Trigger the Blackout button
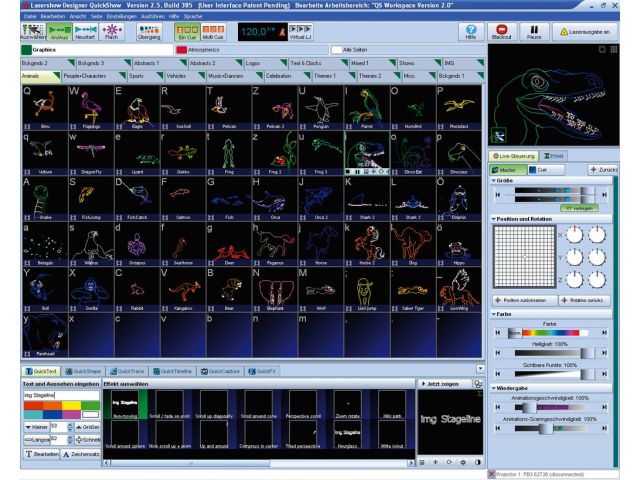Viewport: 640px width, 480px height. coord(502,32)
